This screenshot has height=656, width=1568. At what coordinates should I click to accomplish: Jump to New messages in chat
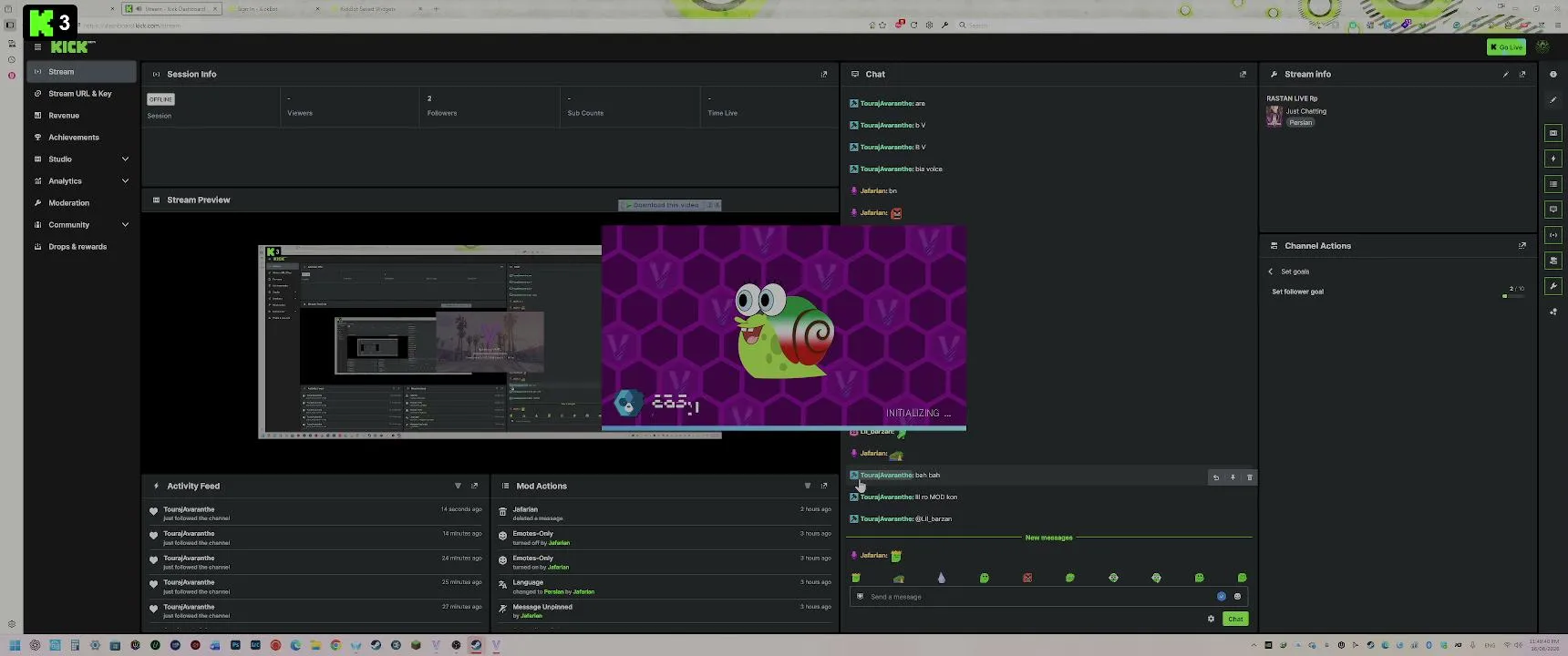click(x=1048, y=538)
